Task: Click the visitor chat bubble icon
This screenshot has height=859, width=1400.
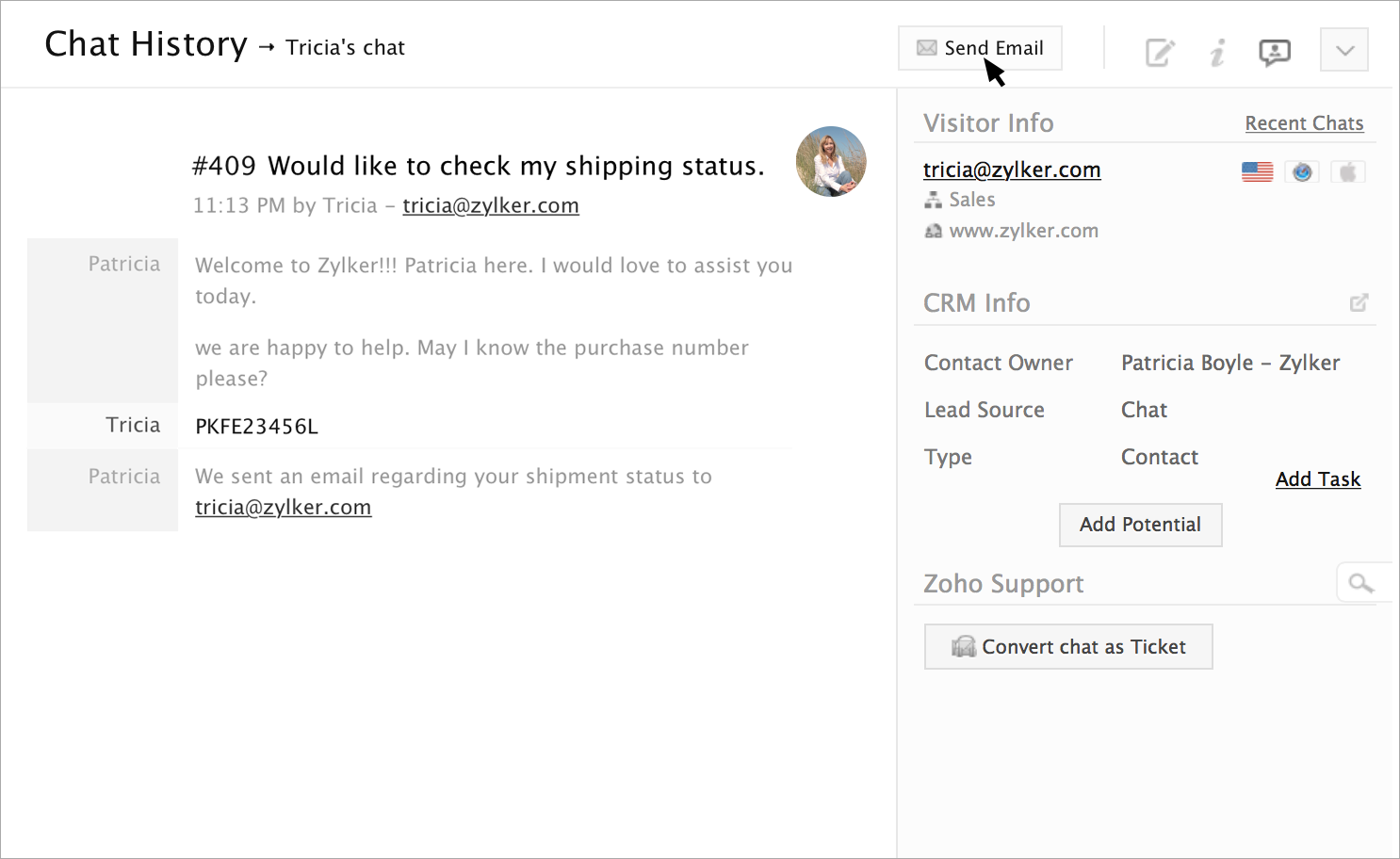Action: pyautogui.click(x=1274, y=52)
